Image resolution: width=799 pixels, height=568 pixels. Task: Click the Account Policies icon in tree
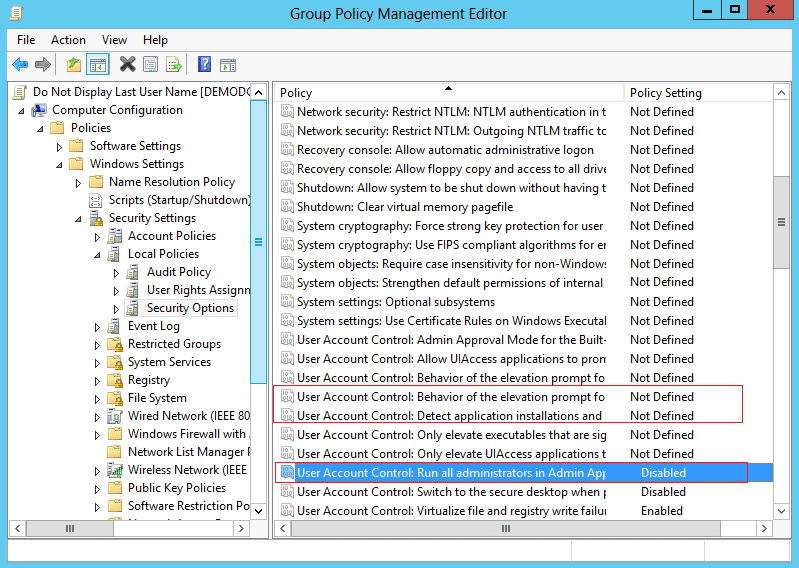tap(115, 236)
